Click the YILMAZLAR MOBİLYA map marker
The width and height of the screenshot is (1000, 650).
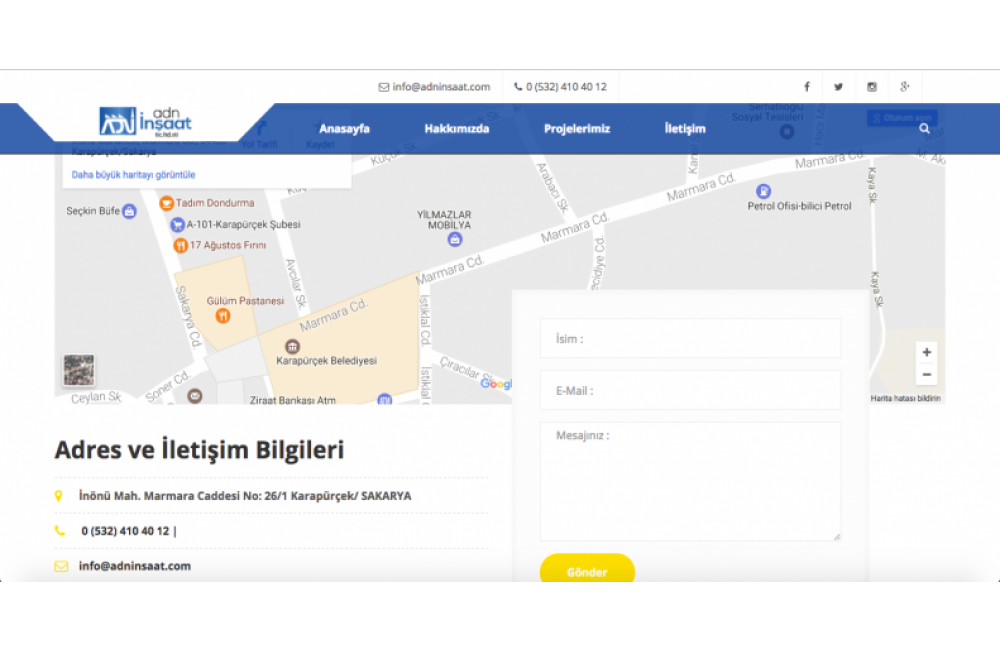(x=455, y=239)
